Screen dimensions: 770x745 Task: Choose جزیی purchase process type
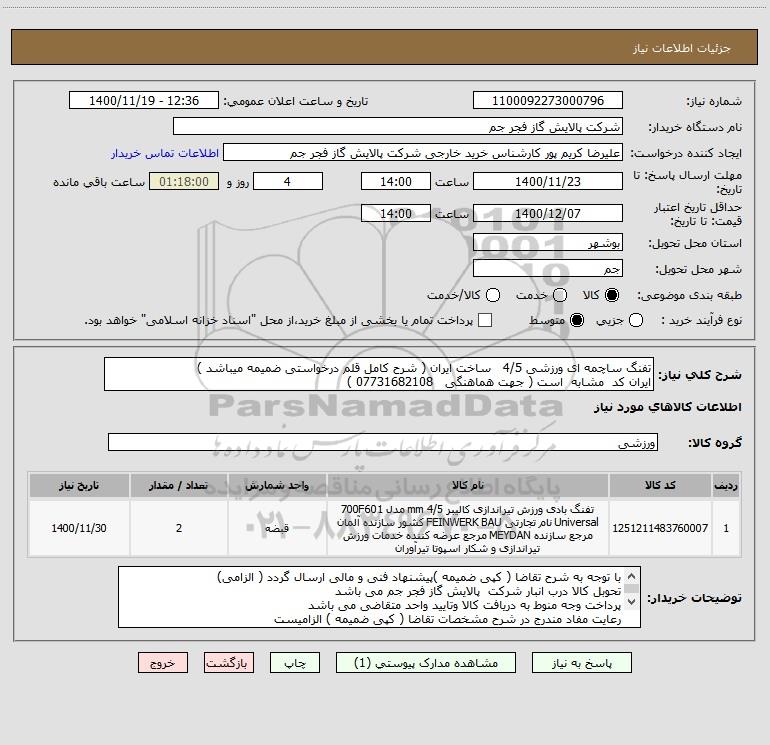point(635,320)
